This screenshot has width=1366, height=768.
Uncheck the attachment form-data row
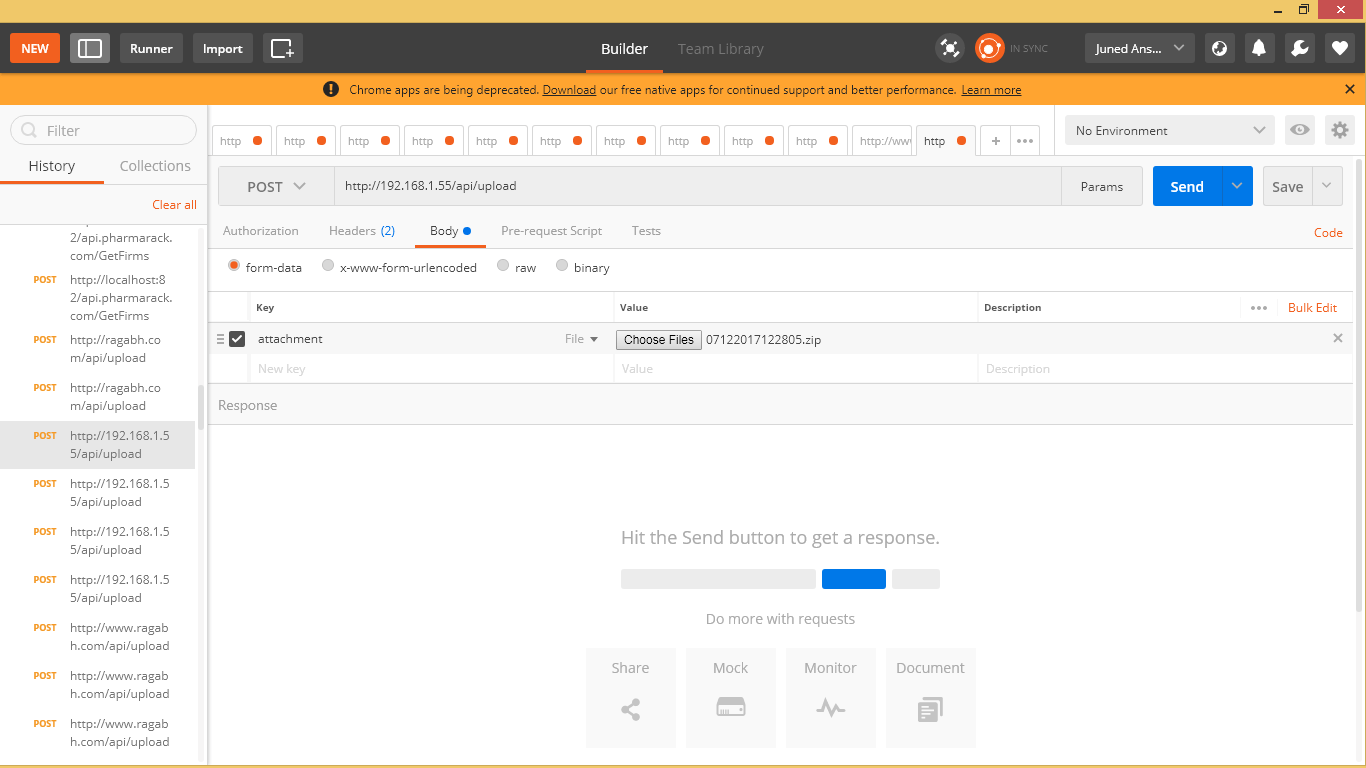(x=237, y=339)
